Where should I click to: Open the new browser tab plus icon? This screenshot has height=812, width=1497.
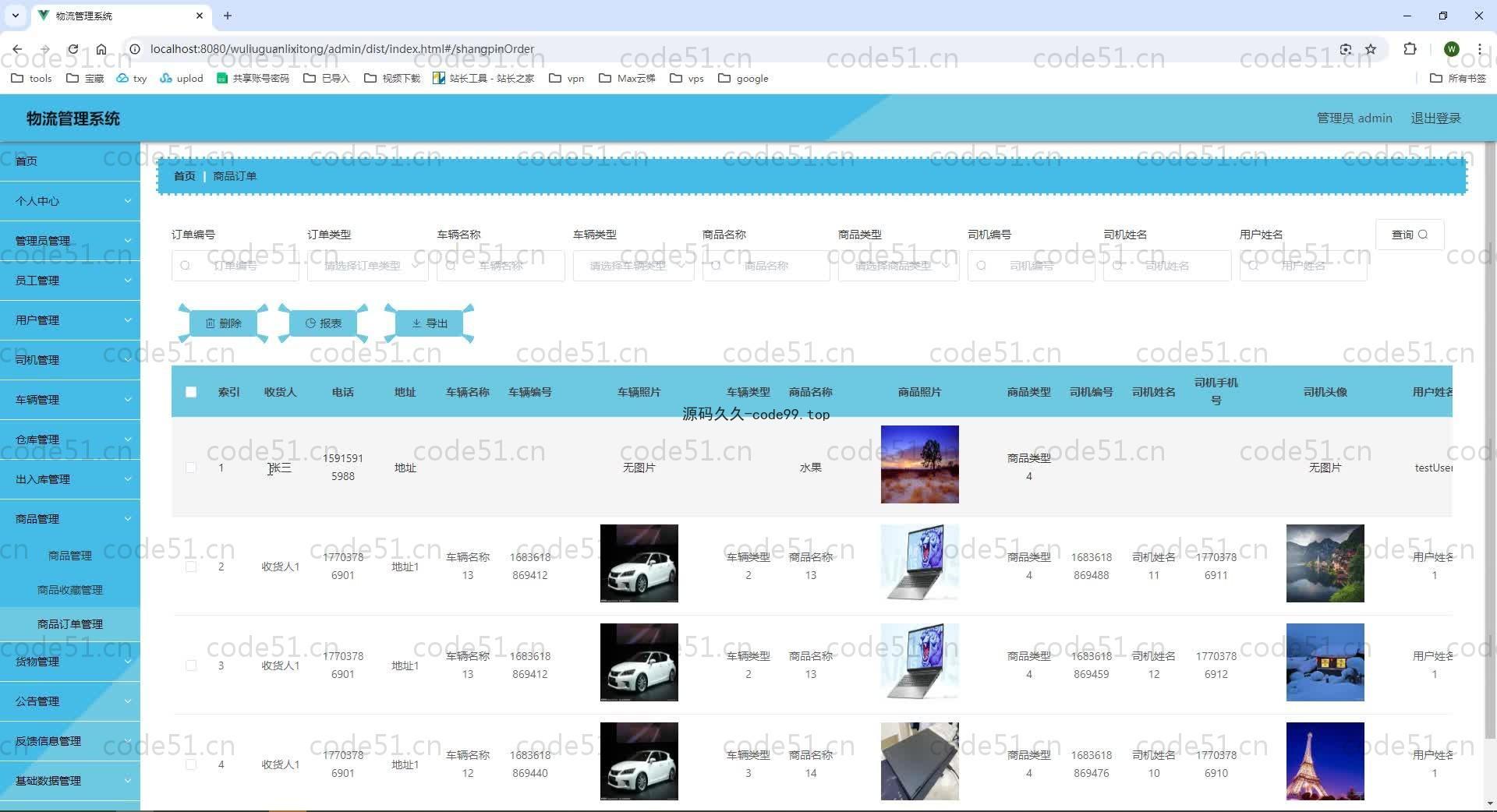228,16
